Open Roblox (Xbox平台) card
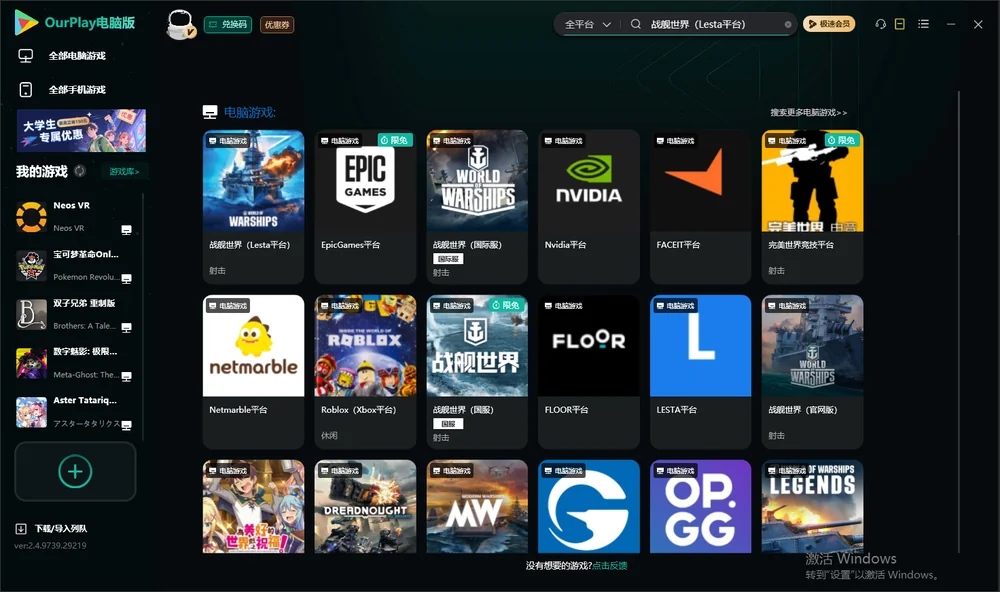 (x=365, y=372)
